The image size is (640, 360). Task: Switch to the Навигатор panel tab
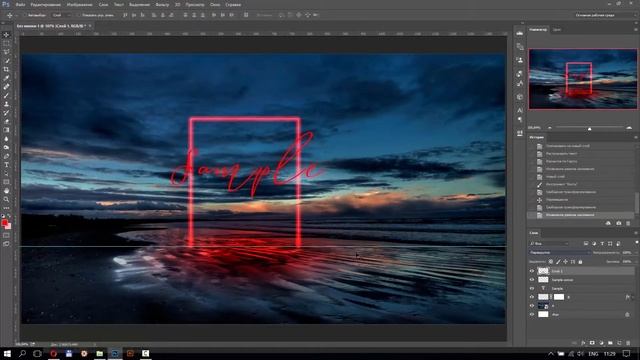pyautogui.click(x=538, y=30)
